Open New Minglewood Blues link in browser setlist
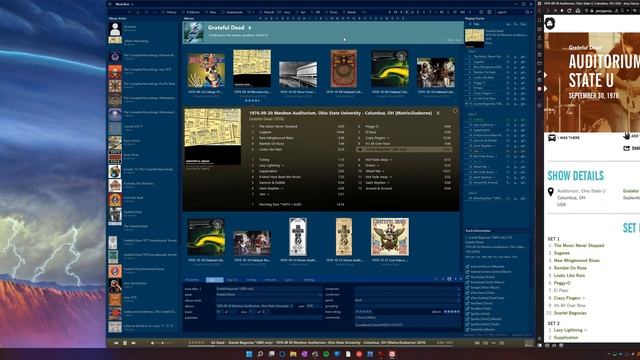640x360 pixels. [x=577, y=260]
